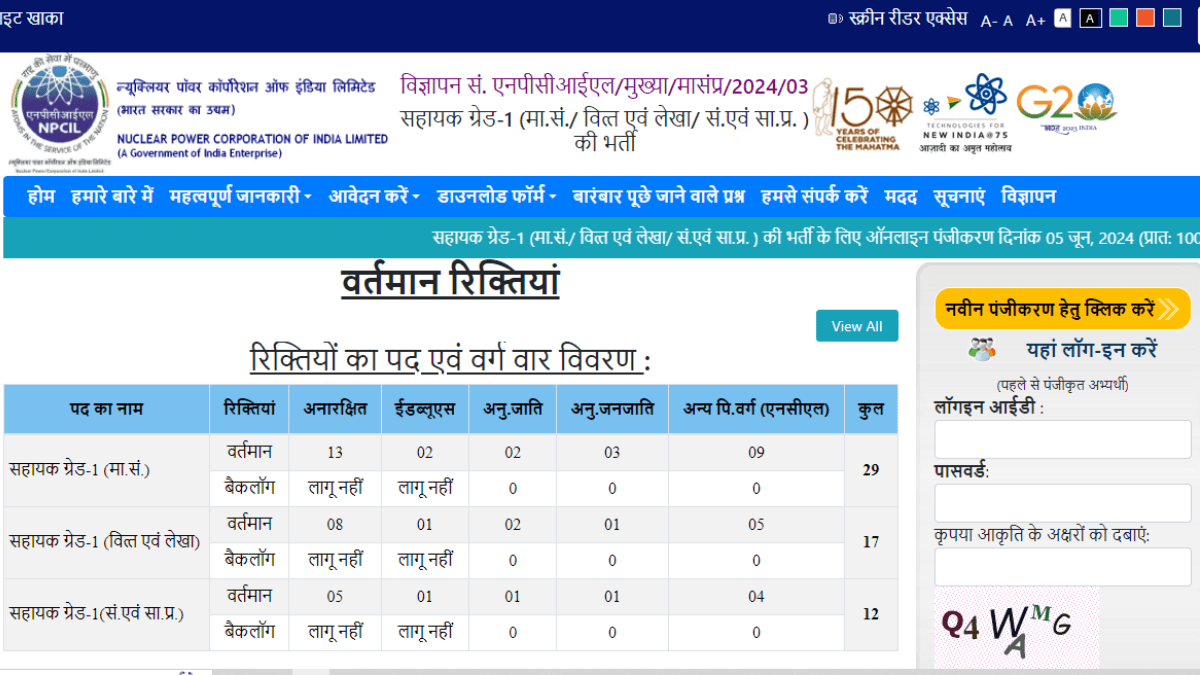
Task: Click the वर्तमान रिक्तियां heading
Action: (x=450, y=282)
